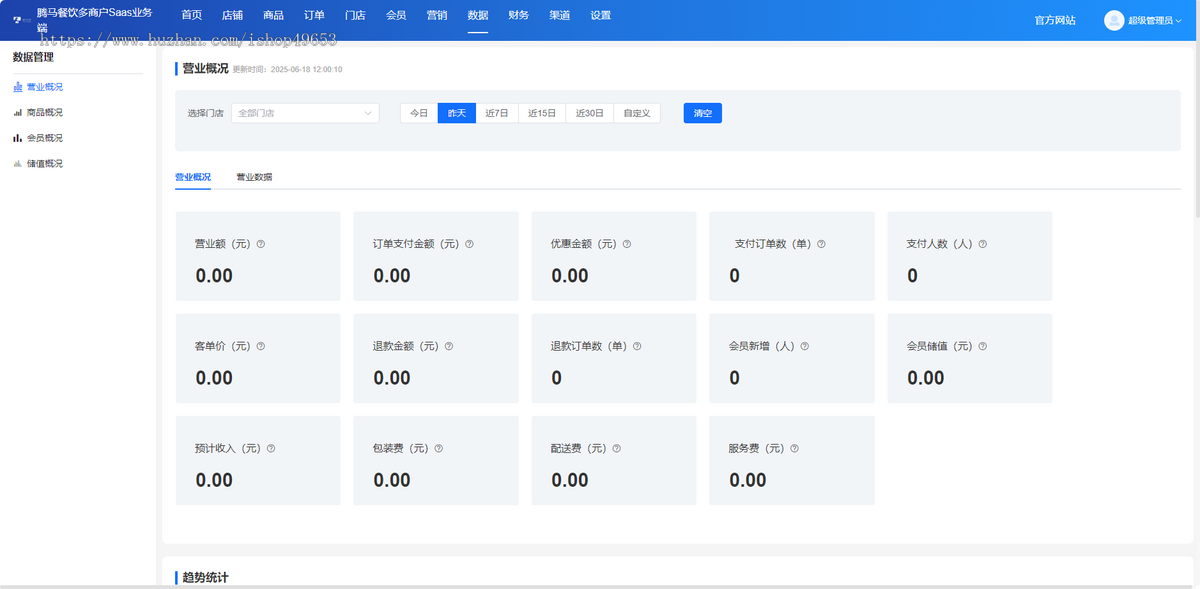View the 会员储值 statistic card value
The image size is (1200, 589).
924,378
